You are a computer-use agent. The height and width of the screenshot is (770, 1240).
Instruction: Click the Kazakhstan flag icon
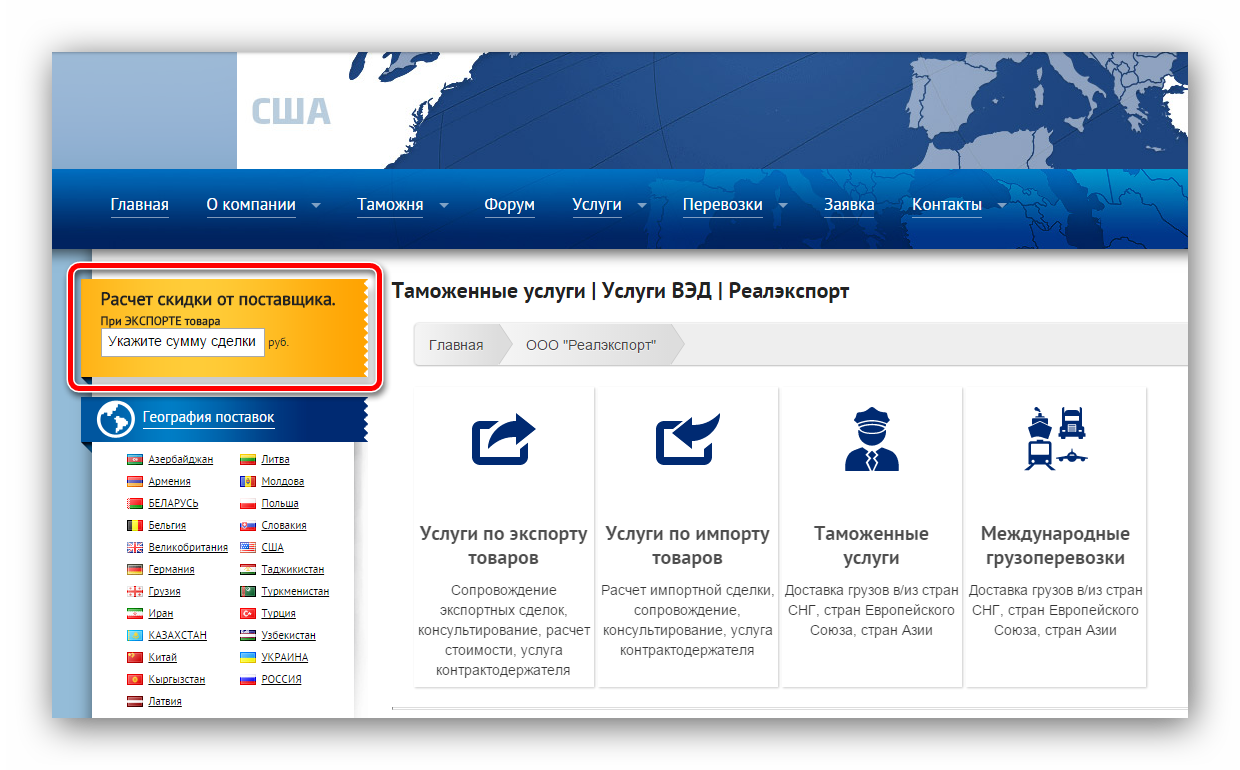(x=135, y=636)
